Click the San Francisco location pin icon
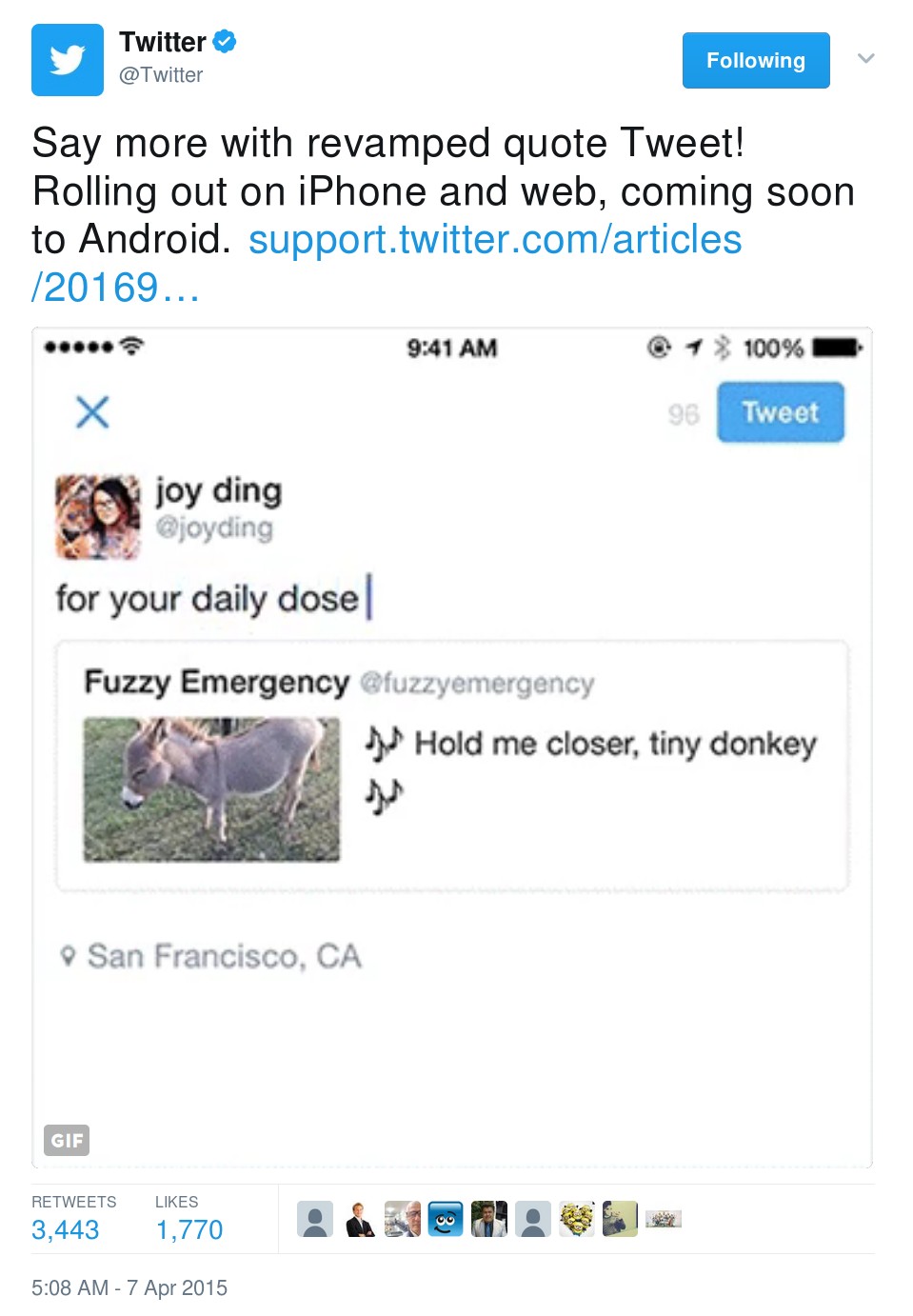Image resolution: width=913 pixels, height=1316 pixels. pyautogui.click(x=67, y=955)
